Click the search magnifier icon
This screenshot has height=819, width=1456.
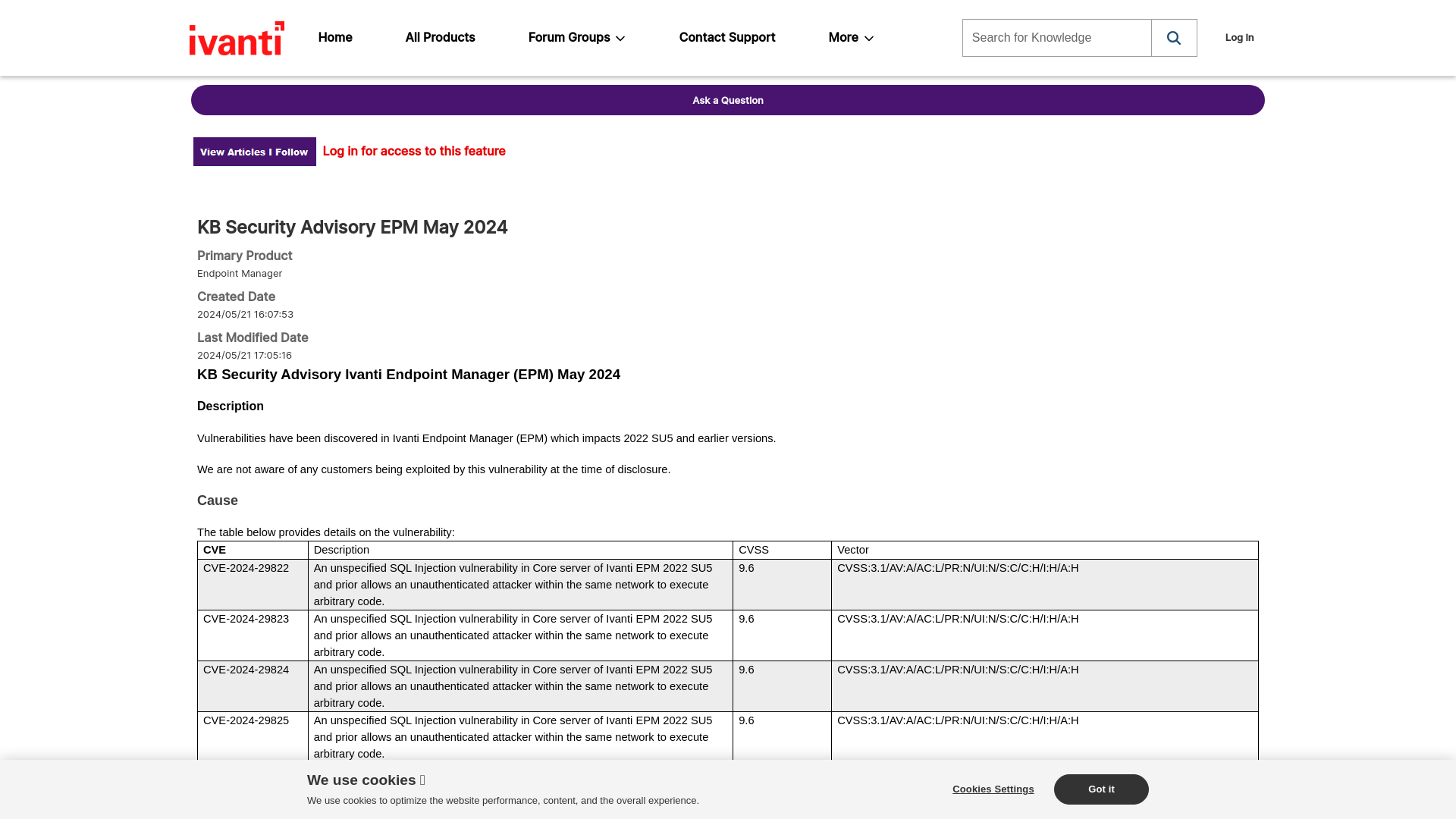1173,37
